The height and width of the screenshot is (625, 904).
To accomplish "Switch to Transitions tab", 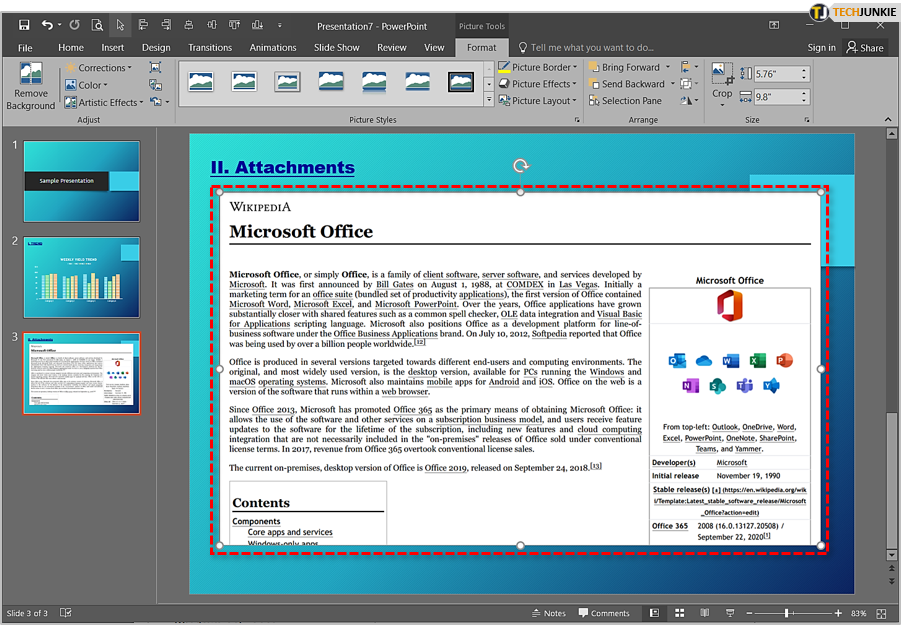I will click(x=210, y=47).
